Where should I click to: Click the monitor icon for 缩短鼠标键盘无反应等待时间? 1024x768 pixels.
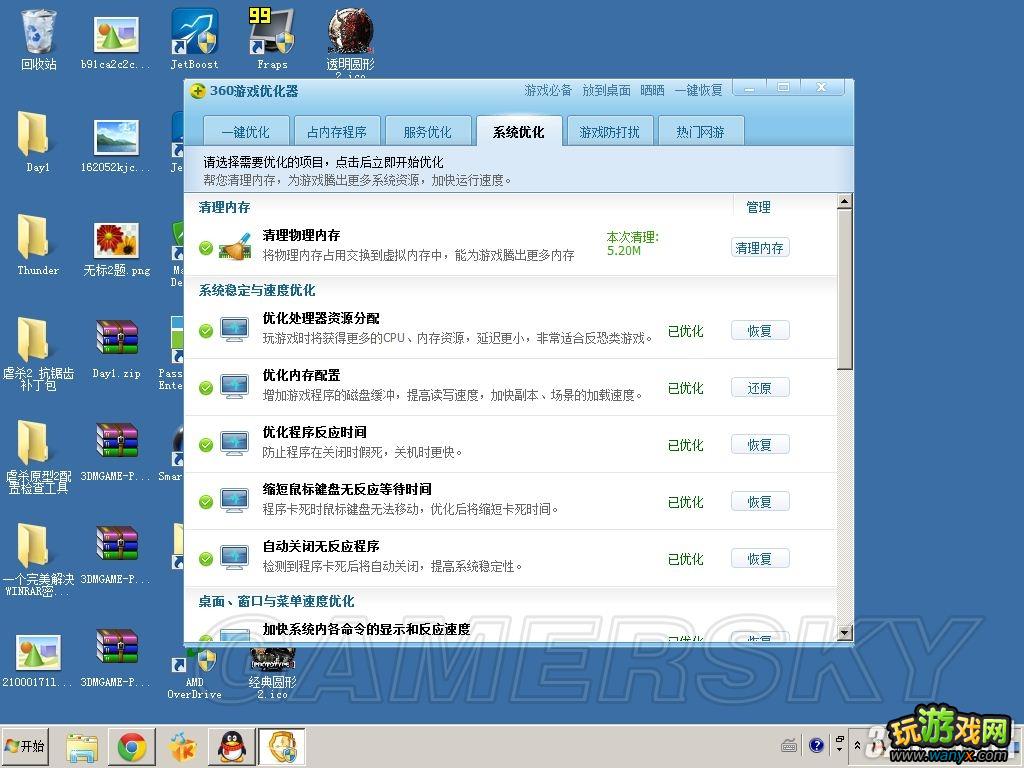point(234,501)
